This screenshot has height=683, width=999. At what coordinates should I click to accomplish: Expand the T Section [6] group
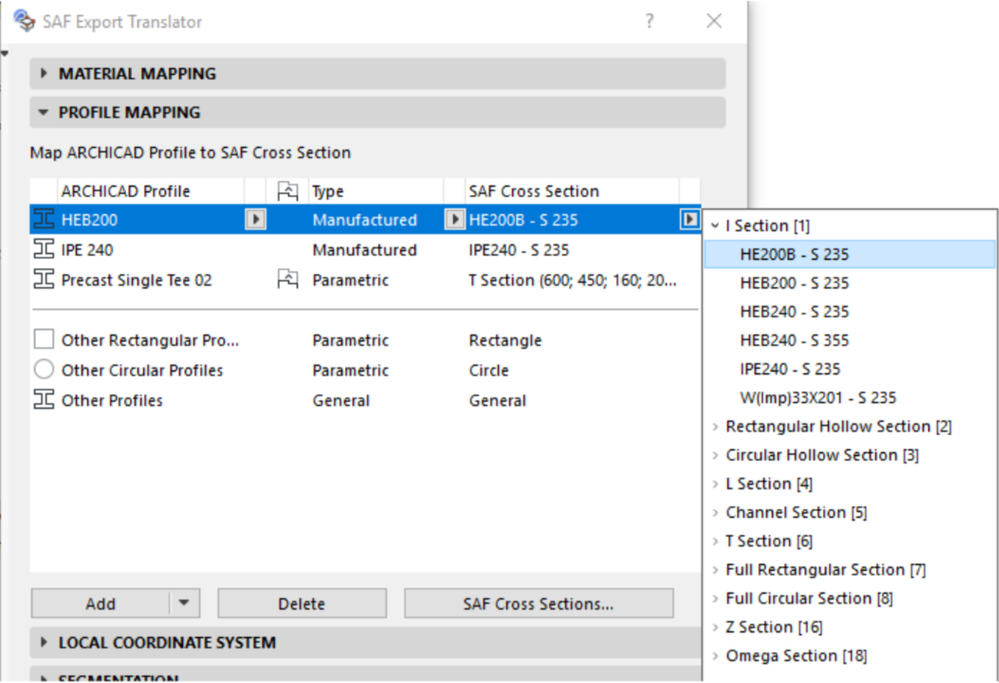pos(715,541)
